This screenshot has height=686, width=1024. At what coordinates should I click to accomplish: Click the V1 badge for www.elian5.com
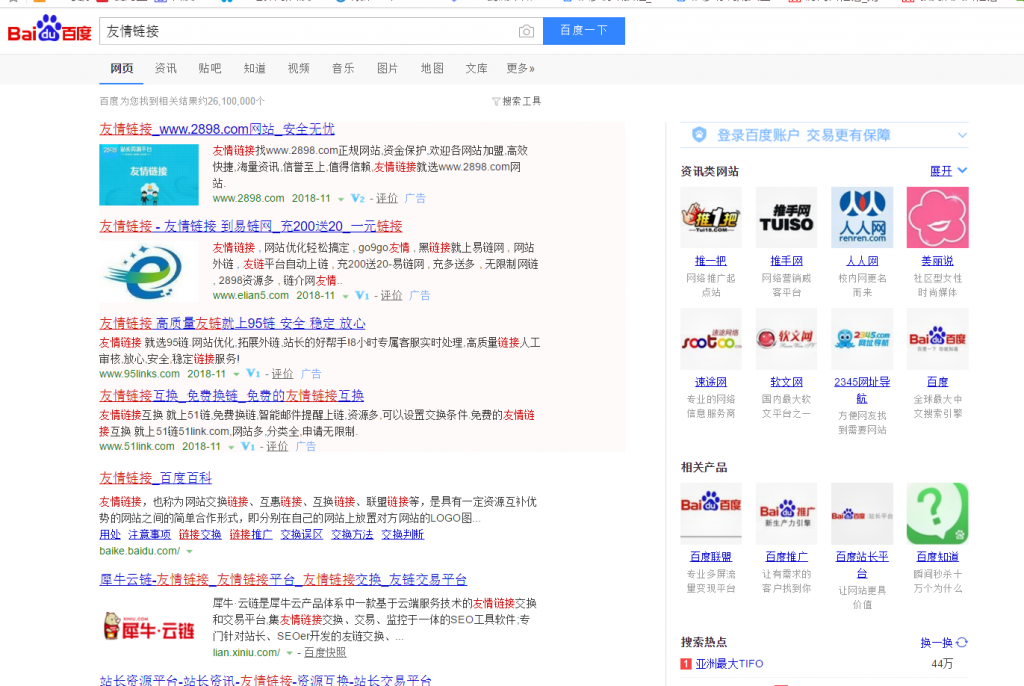tap(362, 295)
